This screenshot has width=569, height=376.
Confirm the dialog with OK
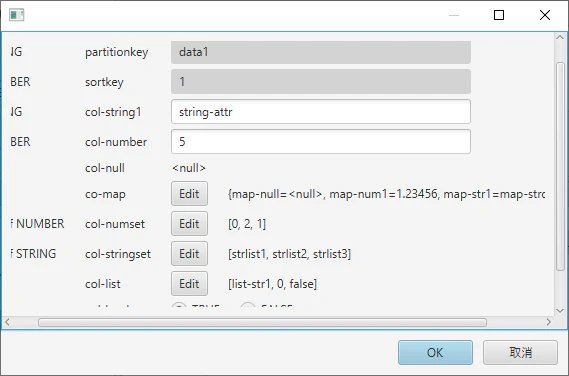(x=435, y=352)
